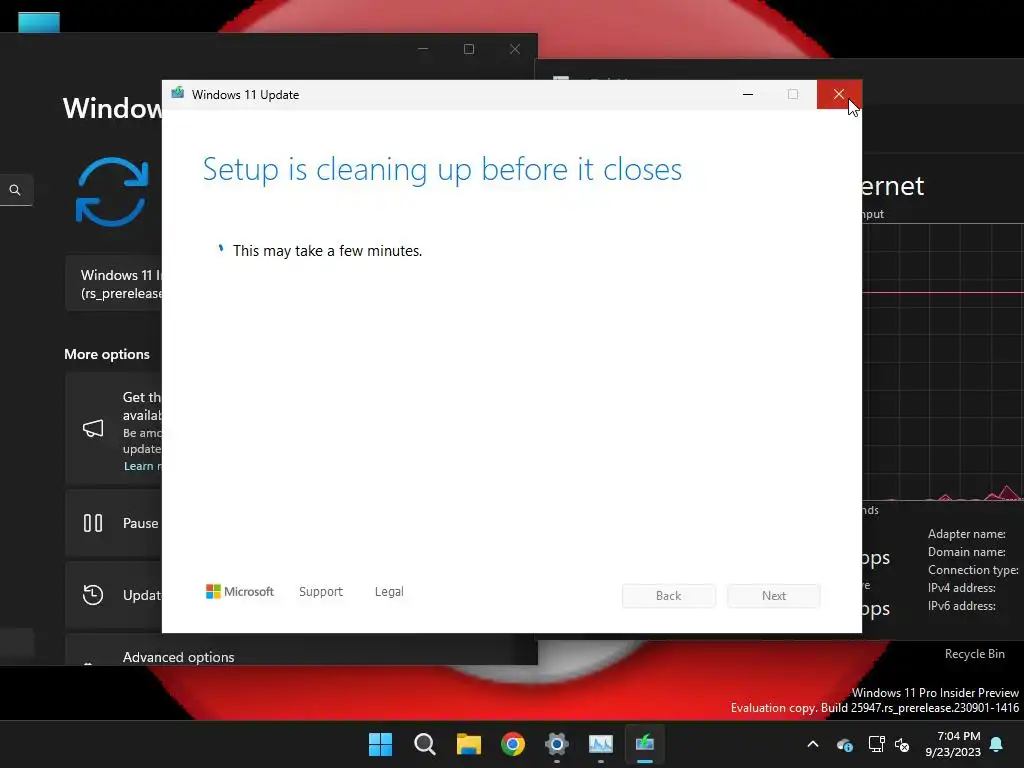1024x768 pixels.
Task: Click the Windows Update sync arrows icon
Action: pos(112,191)
